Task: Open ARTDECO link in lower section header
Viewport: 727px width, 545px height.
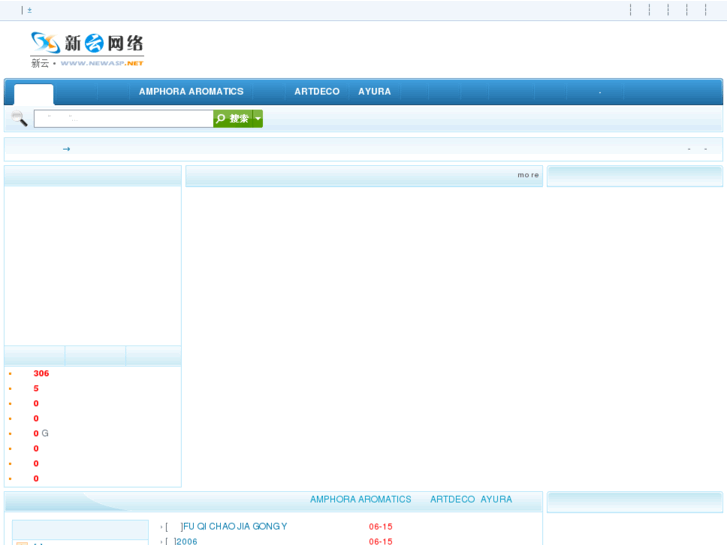Action: 453,500
